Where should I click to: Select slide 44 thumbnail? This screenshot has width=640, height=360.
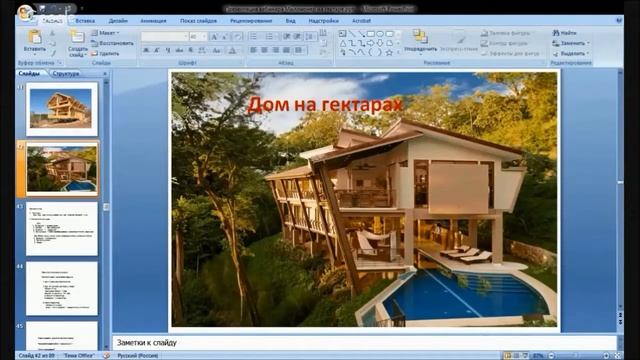[x=62, y=288]
